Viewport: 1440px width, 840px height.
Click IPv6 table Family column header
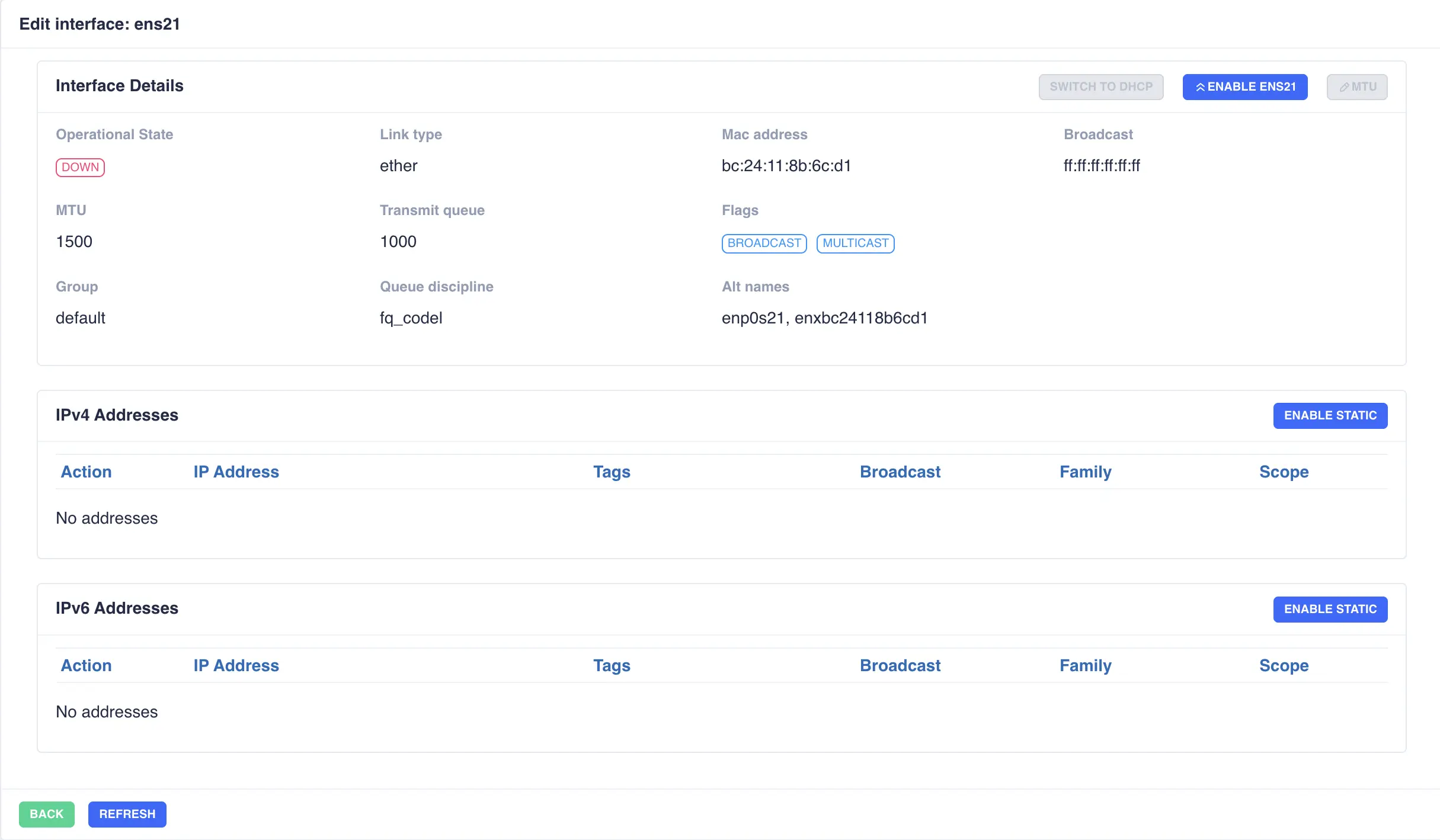1086,666
